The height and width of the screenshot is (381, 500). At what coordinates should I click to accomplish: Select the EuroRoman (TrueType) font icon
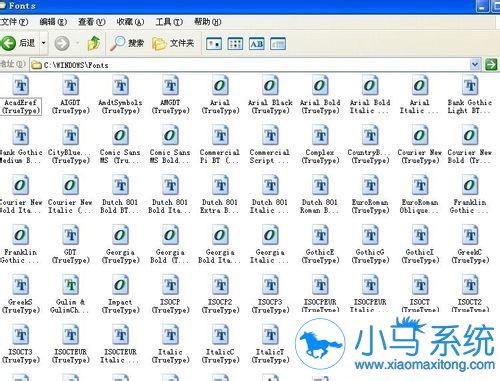click(x=370, y=185)
